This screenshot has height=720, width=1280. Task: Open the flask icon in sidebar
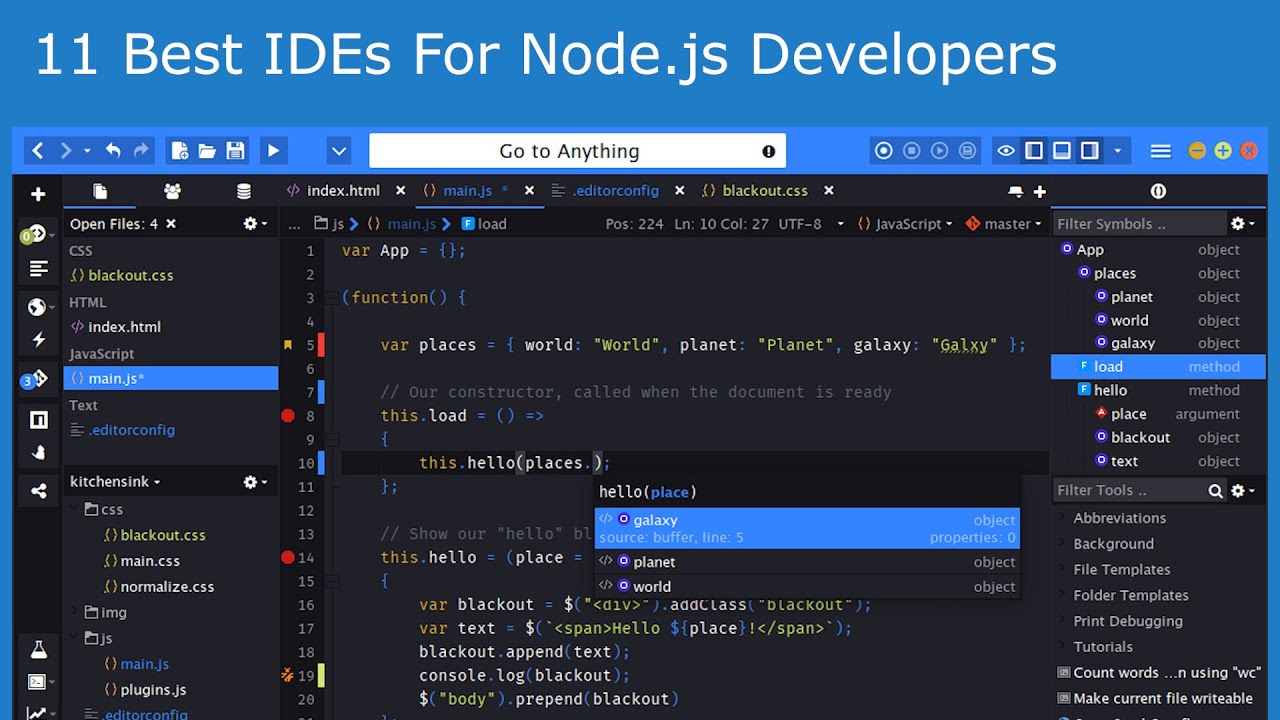point(38,650)
